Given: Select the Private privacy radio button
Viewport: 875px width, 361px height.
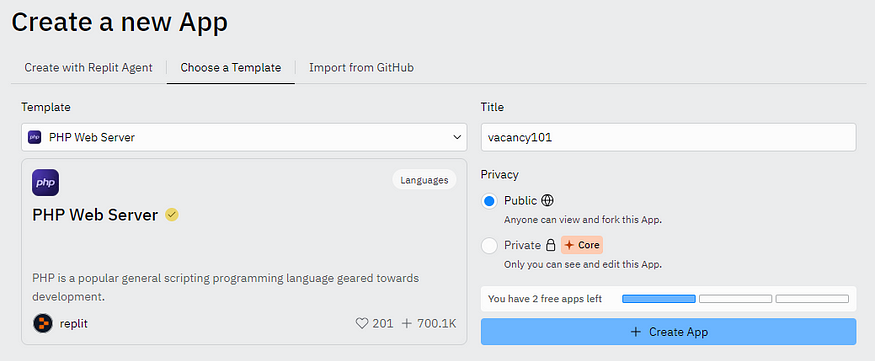Looking at the screenshot, I should (489, 246).
